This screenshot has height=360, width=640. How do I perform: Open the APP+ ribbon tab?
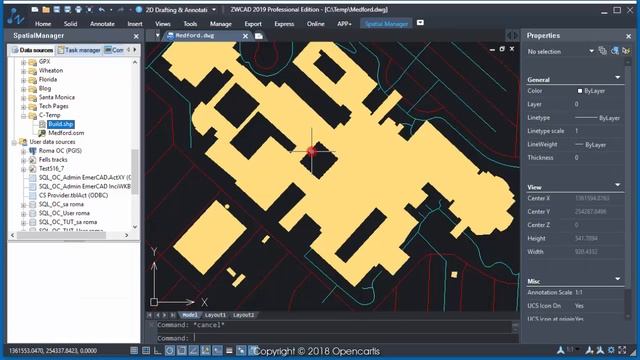tap(344, 24)
